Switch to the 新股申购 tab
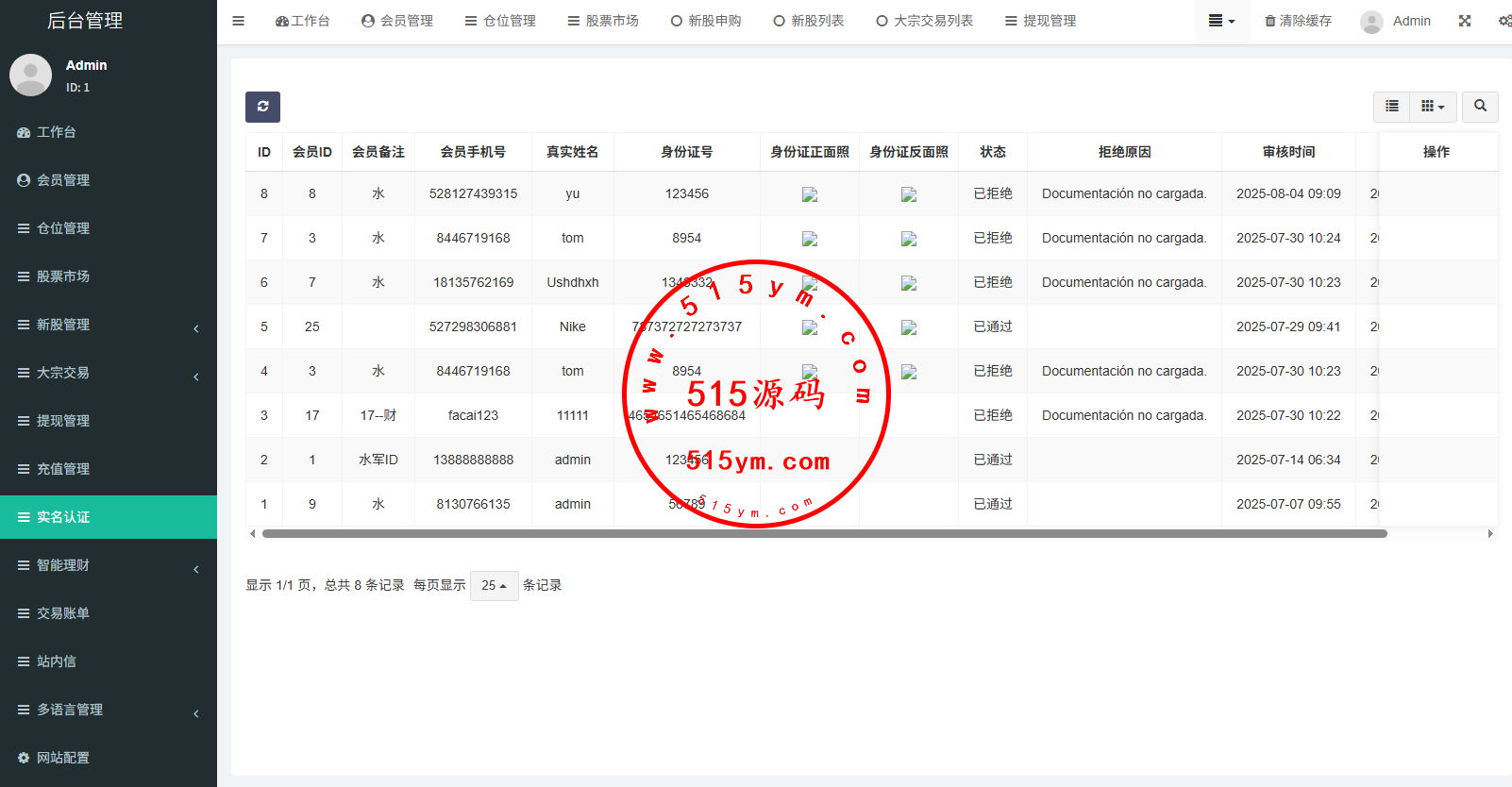This screenshot has width=1512, height=787. point(706,21)
